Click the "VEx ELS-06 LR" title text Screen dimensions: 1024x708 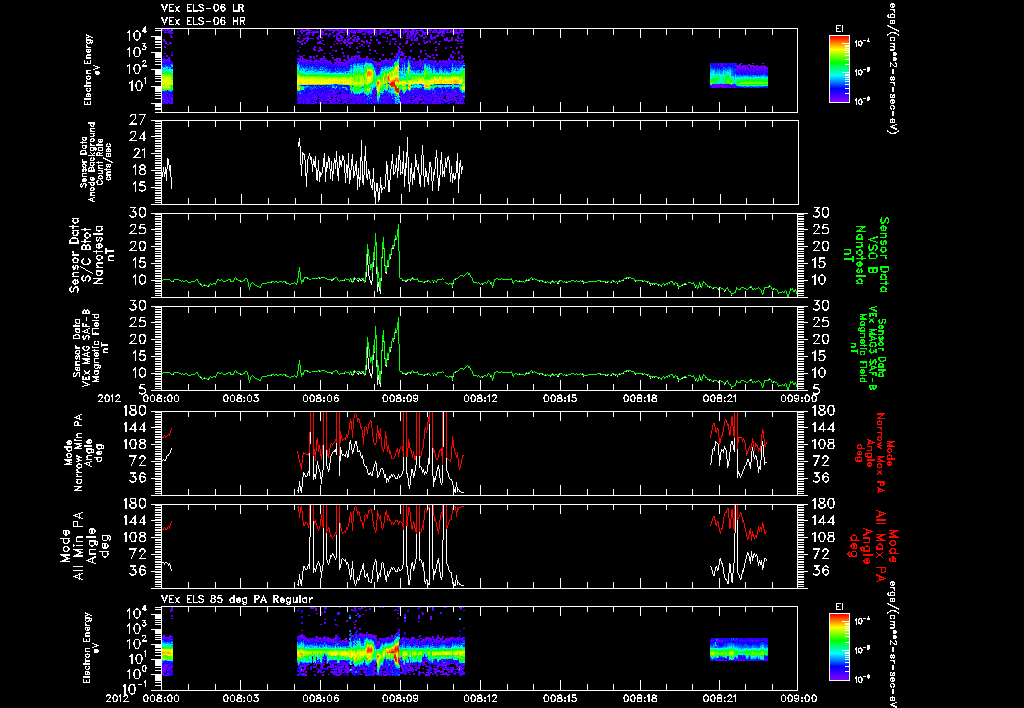202,8
